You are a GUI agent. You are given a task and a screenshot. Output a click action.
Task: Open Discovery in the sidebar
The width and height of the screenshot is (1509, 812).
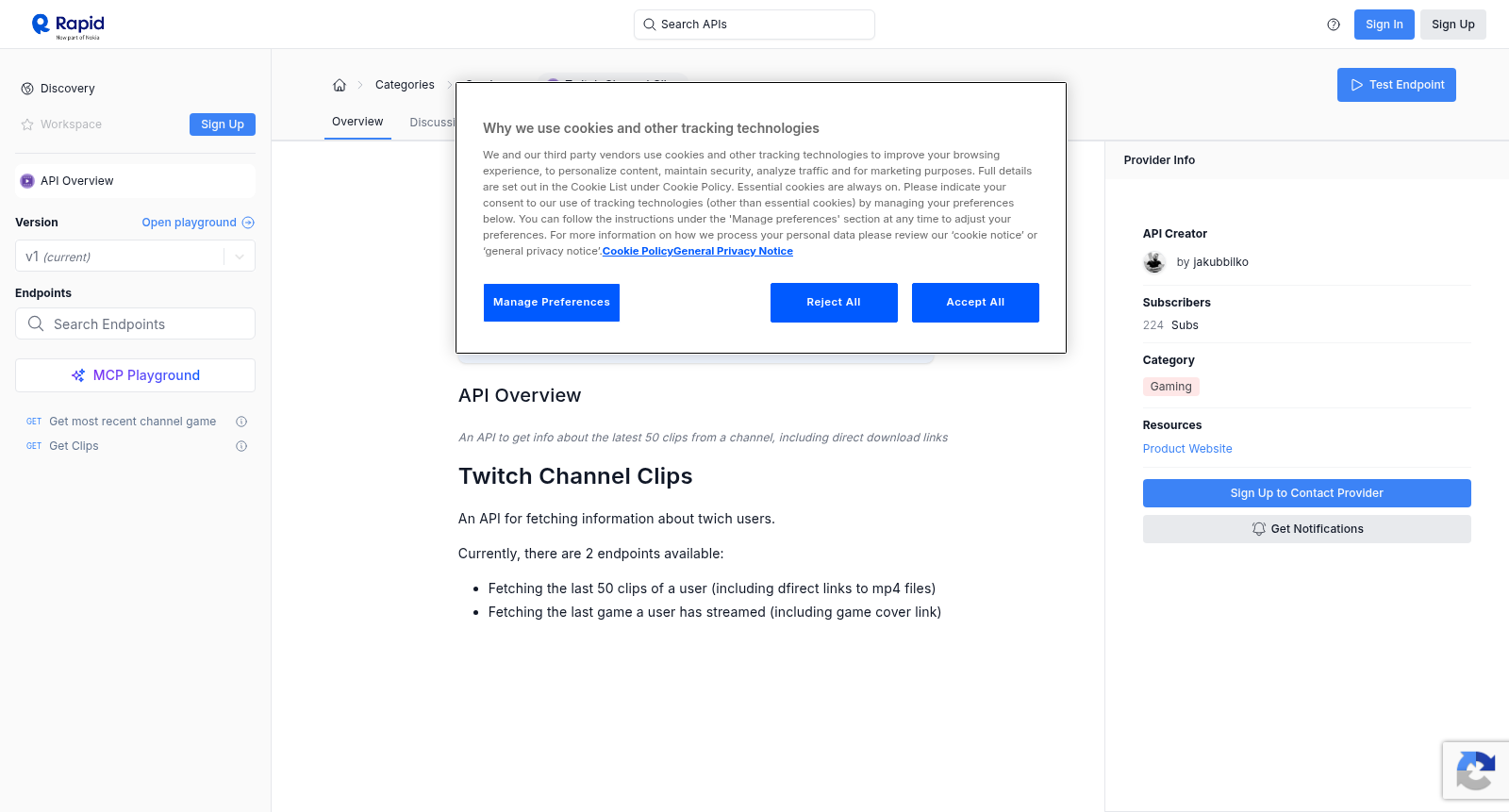(67, 89)
